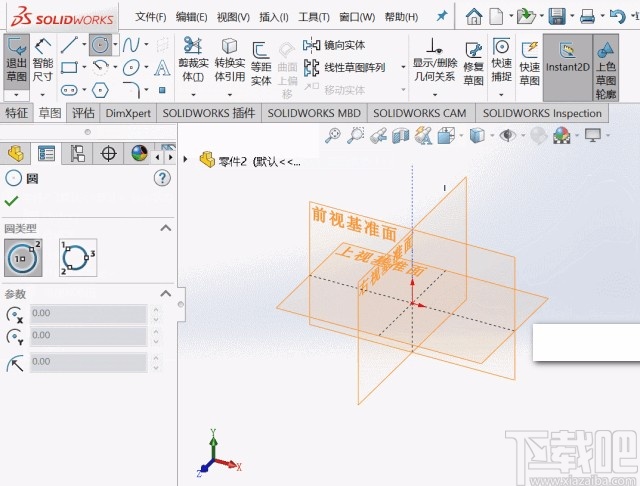Select the Trim Entities (剪裁实体) tool
640x486 pixels.
click(193, 61)
